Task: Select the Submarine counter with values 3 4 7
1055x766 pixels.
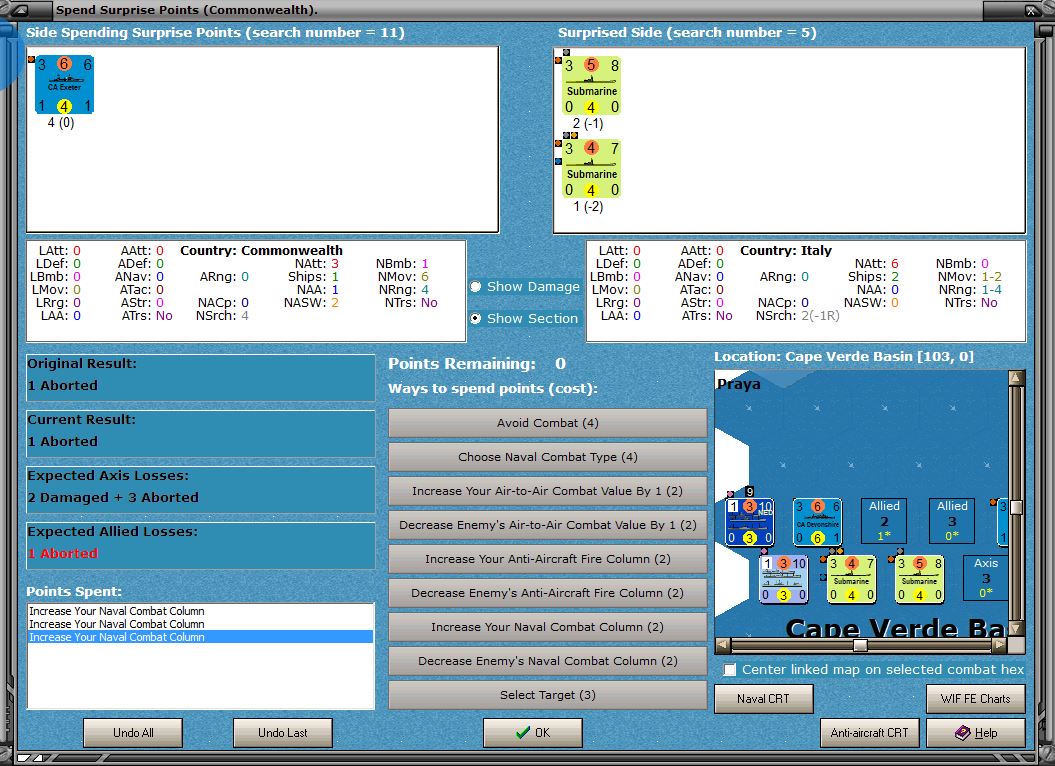Action: click(x=591, y=168)
